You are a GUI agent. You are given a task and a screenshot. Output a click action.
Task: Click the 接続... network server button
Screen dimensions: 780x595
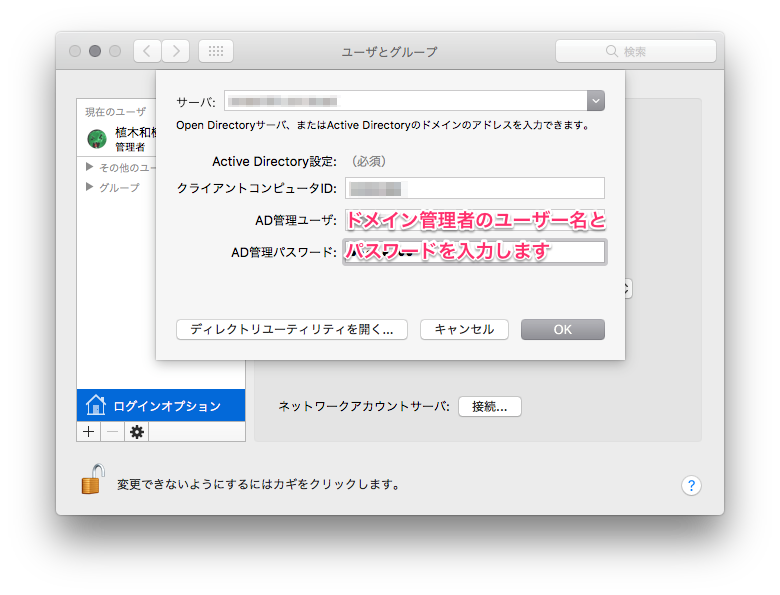[x=489, y=406]
